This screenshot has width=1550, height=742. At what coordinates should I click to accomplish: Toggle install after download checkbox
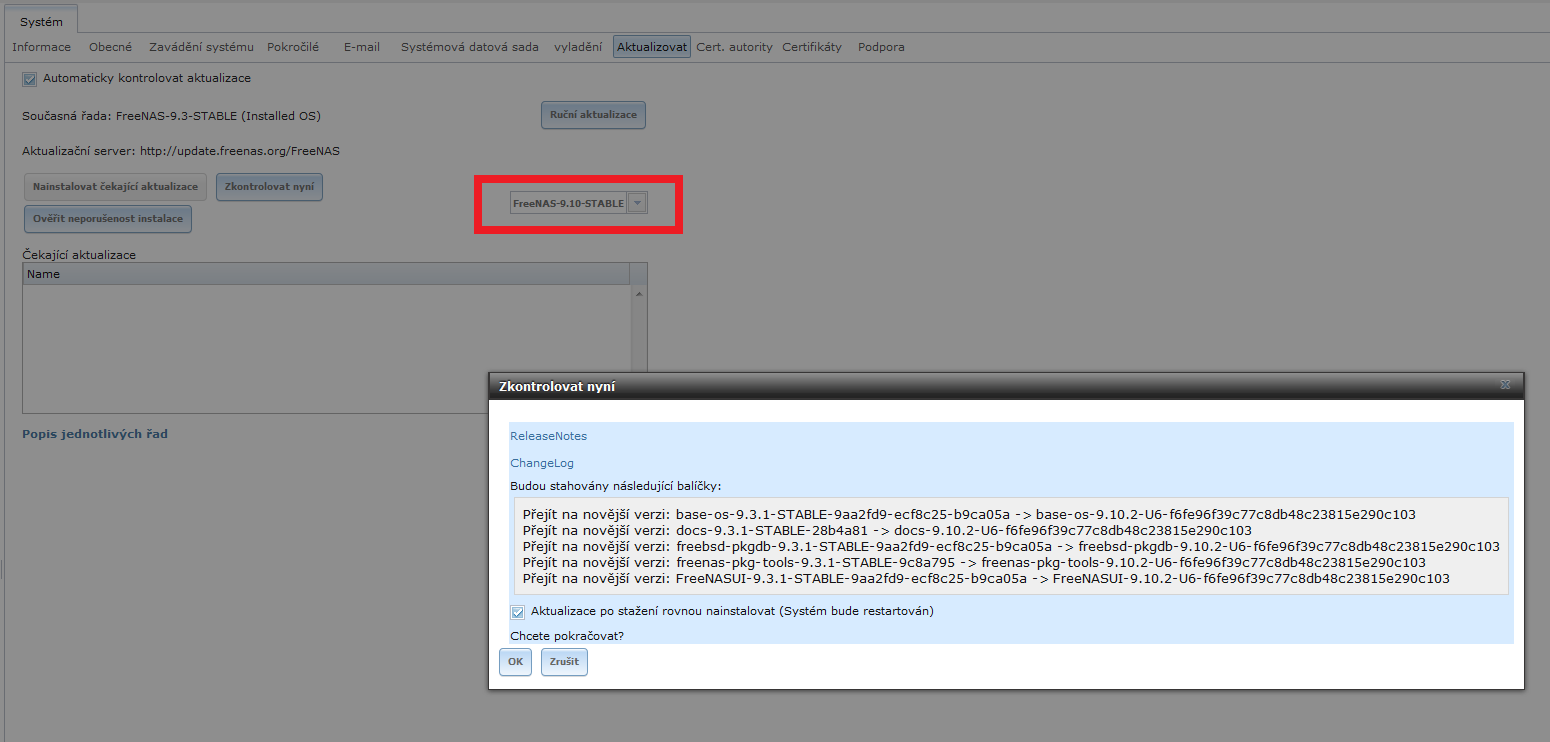pyautogui.click(x=518, y=612)
